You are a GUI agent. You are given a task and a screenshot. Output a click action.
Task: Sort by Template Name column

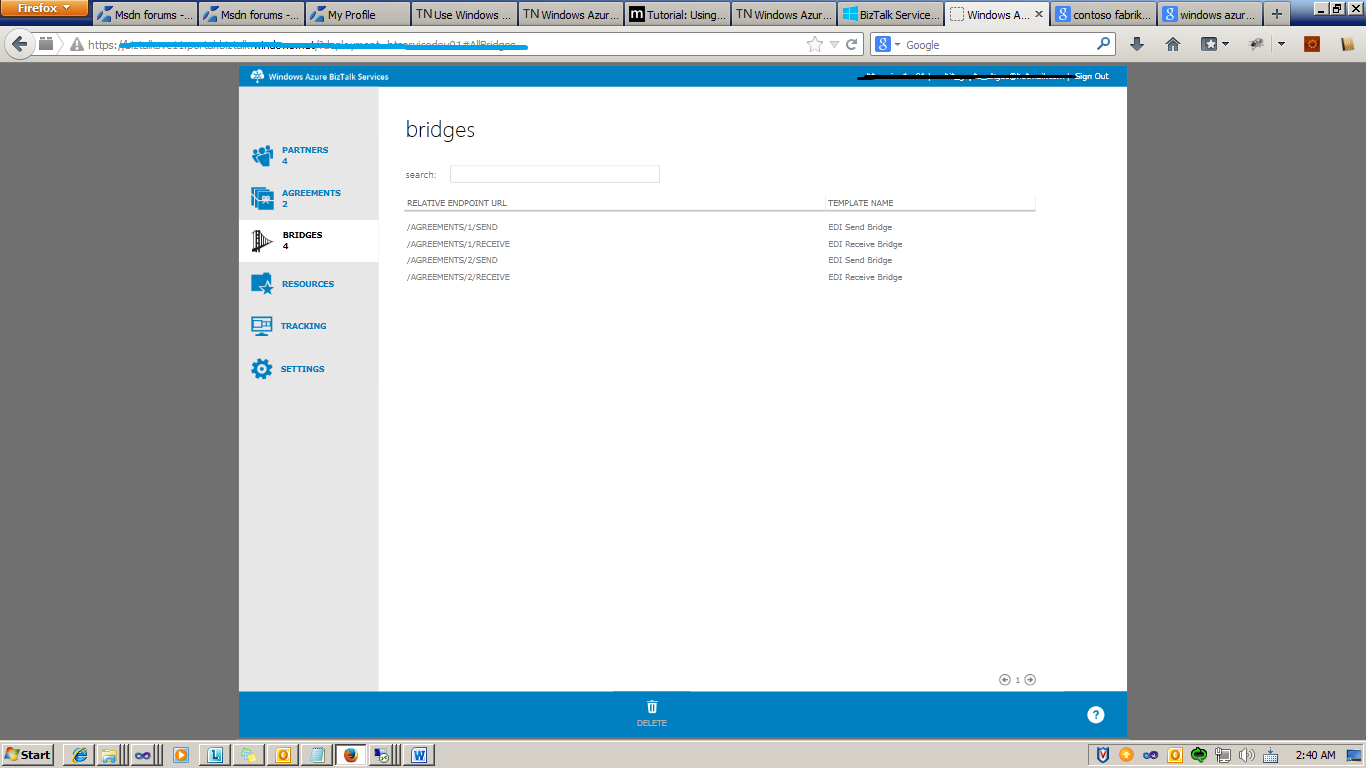click(861, 203)
